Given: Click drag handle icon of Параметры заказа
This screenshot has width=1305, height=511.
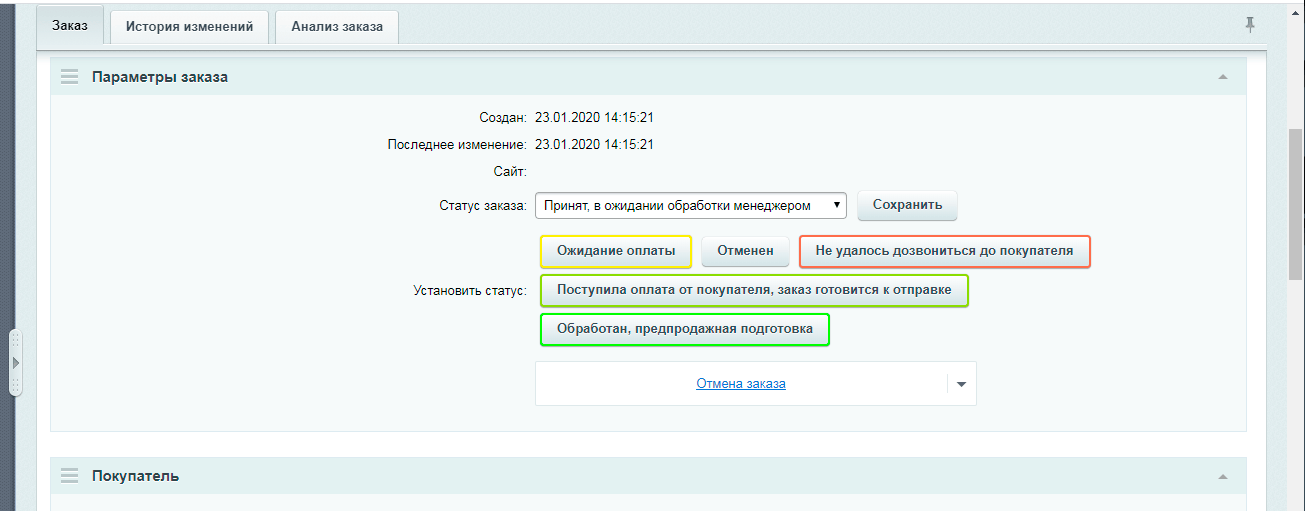Looking at the screenshot, I should [x=69, y=77].
